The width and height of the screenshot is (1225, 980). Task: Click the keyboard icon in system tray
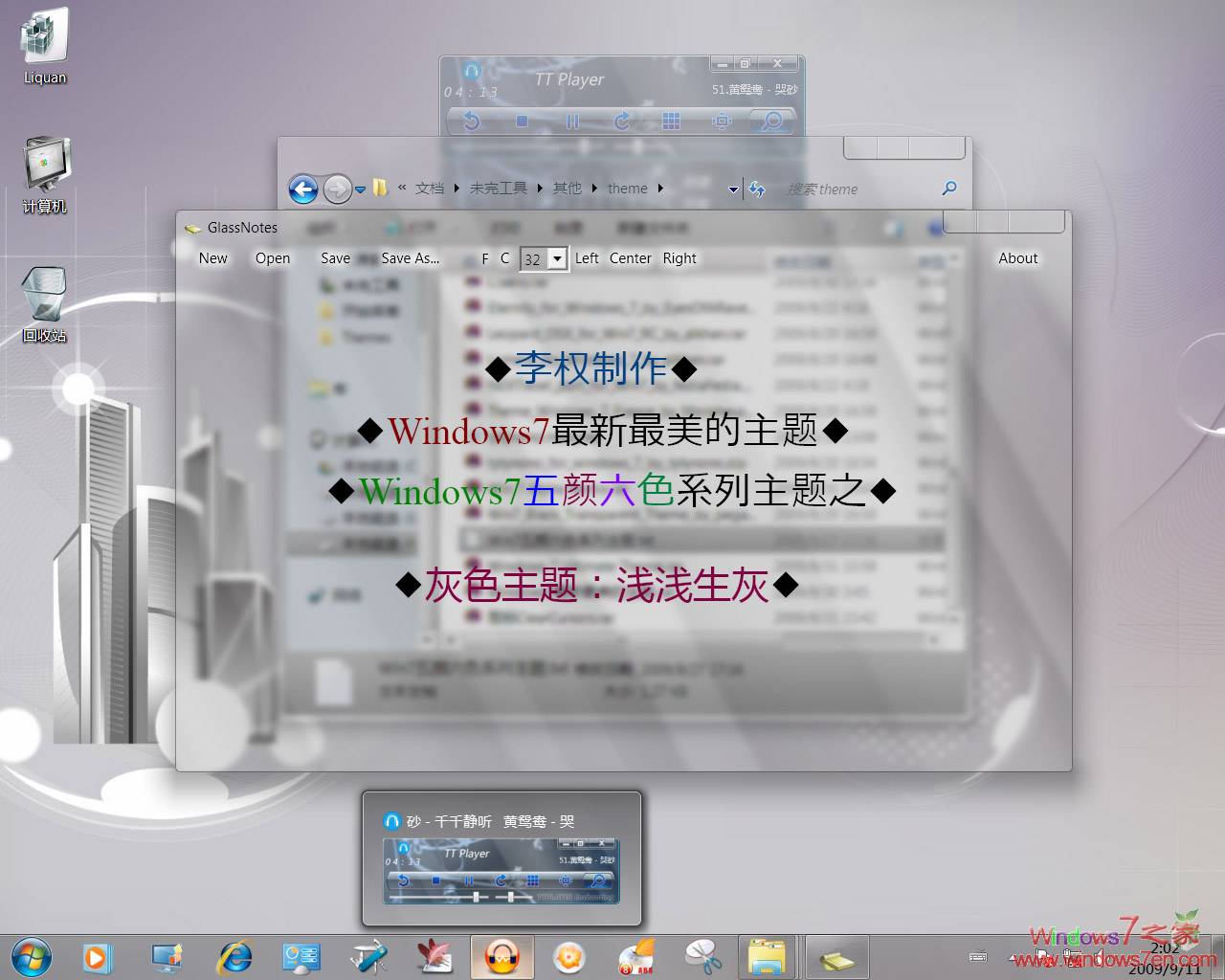[977, 956]
